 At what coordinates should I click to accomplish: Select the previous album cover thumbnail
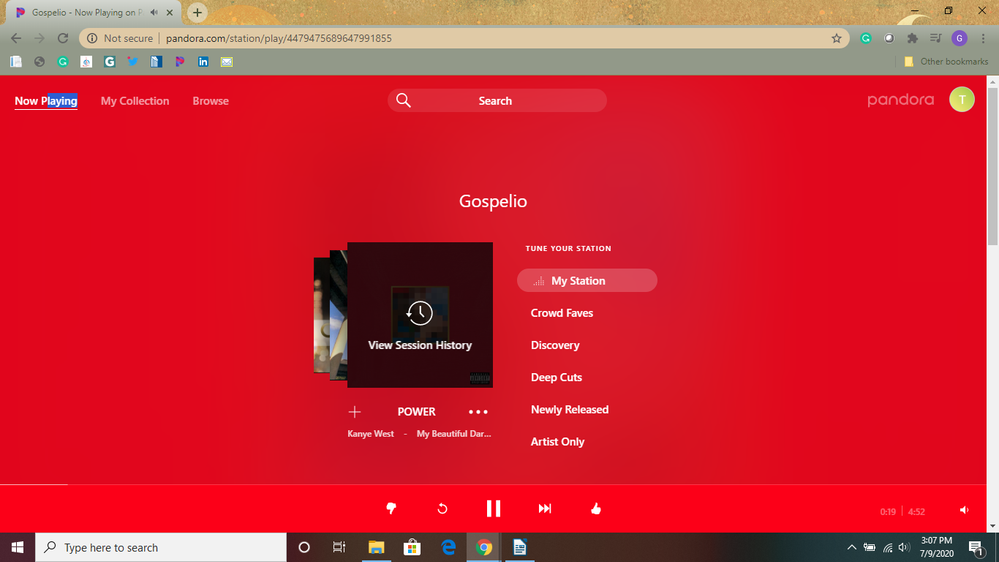pos(338,315)
